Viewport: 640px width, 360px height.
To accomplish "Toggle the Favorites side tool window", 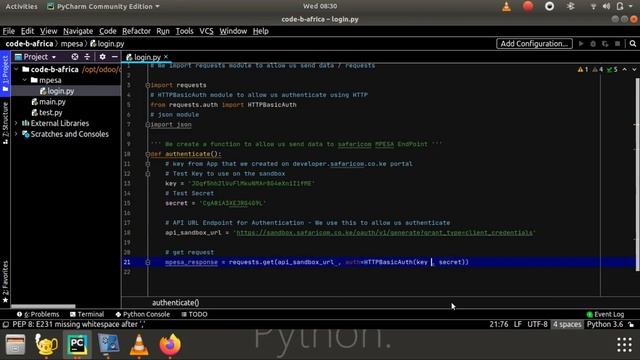I will (5, 282).
